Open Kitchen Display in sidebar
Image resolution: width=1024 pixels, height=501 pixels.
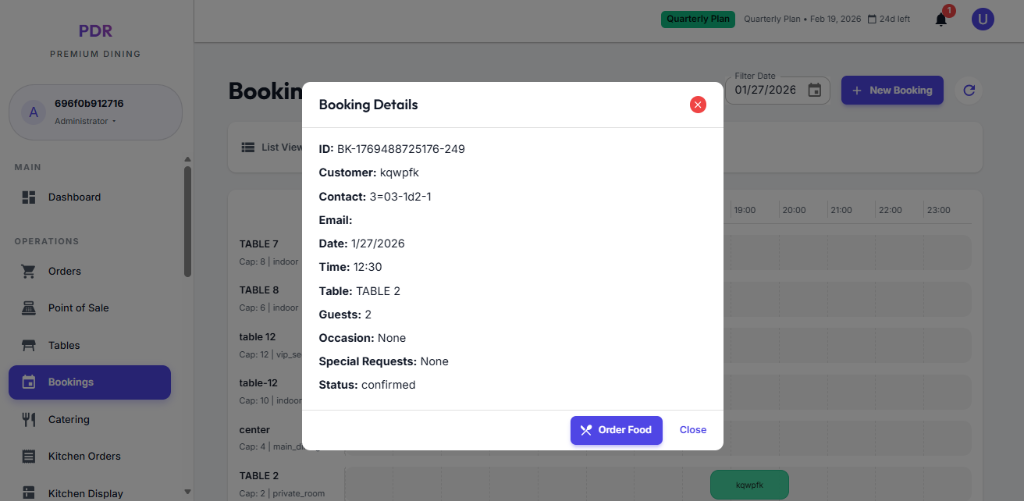click(x=85, y=493)
